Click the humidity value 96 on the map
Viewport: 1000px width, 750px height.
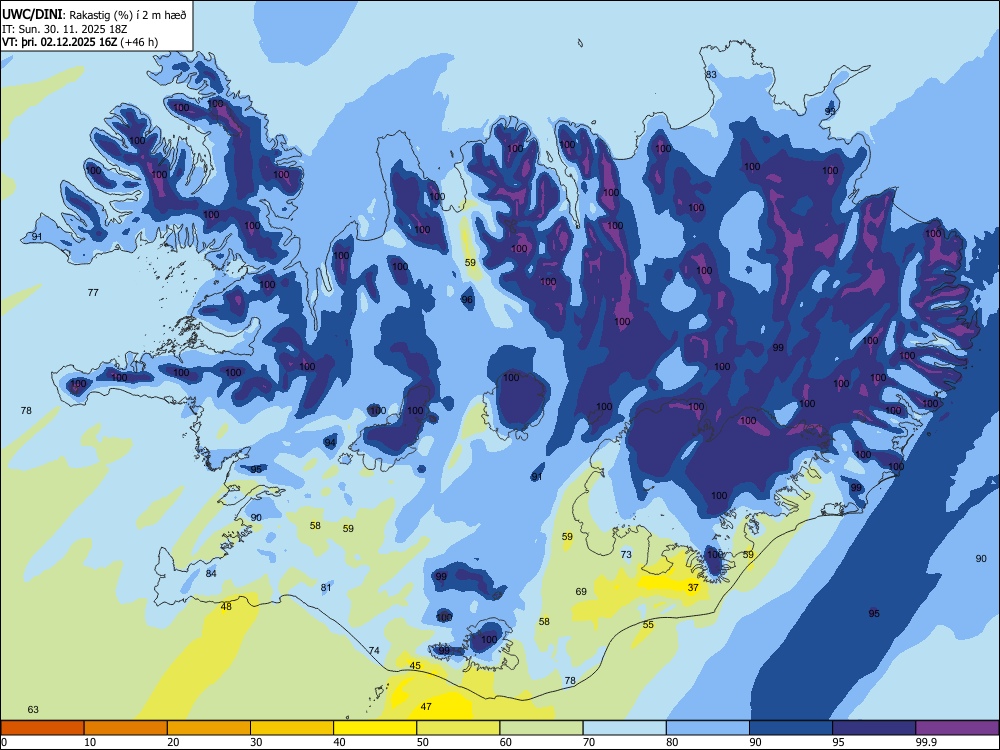[467, 300]
